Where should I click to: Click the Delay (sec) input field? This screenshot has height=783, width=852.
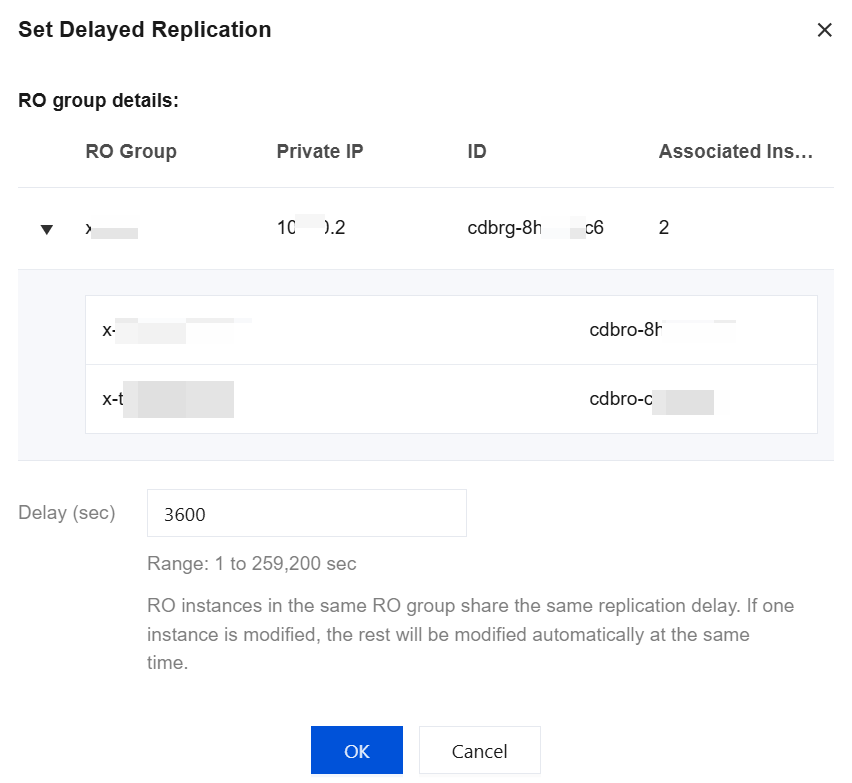click(306, 514)
